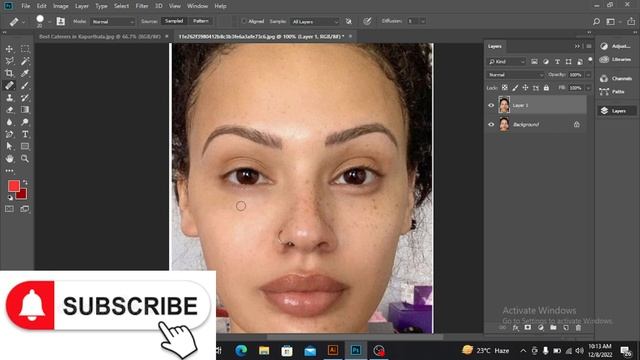
Task: Open the Image menu
Action: tap(61, 6)
